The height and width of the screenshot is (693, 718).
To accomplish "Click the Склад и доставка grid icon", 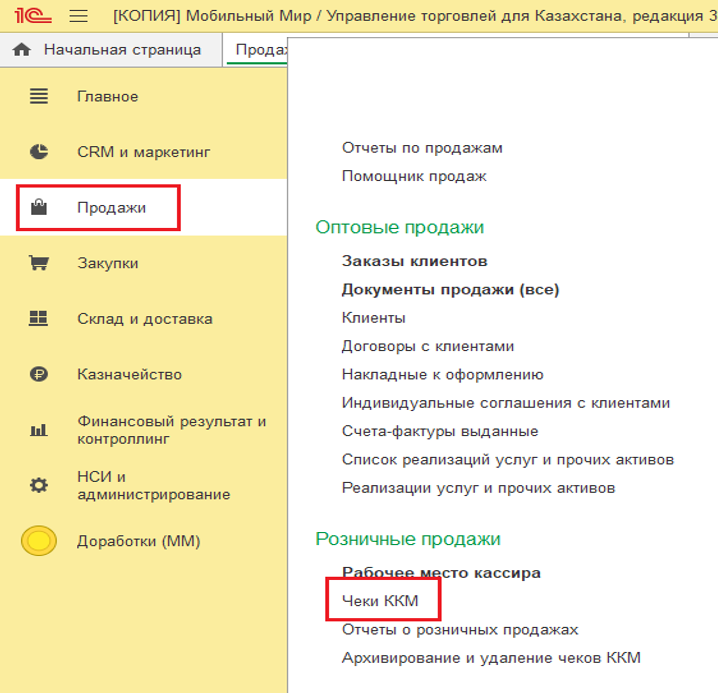I will 38,318.
